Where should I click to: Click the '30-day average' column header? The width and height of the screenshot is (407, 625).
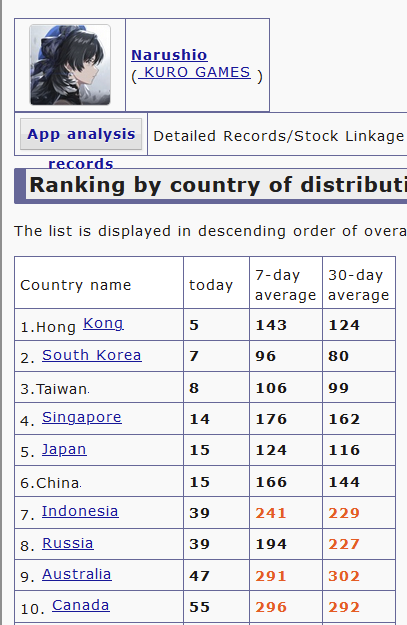pyautogui.click(x=358, y=285)
